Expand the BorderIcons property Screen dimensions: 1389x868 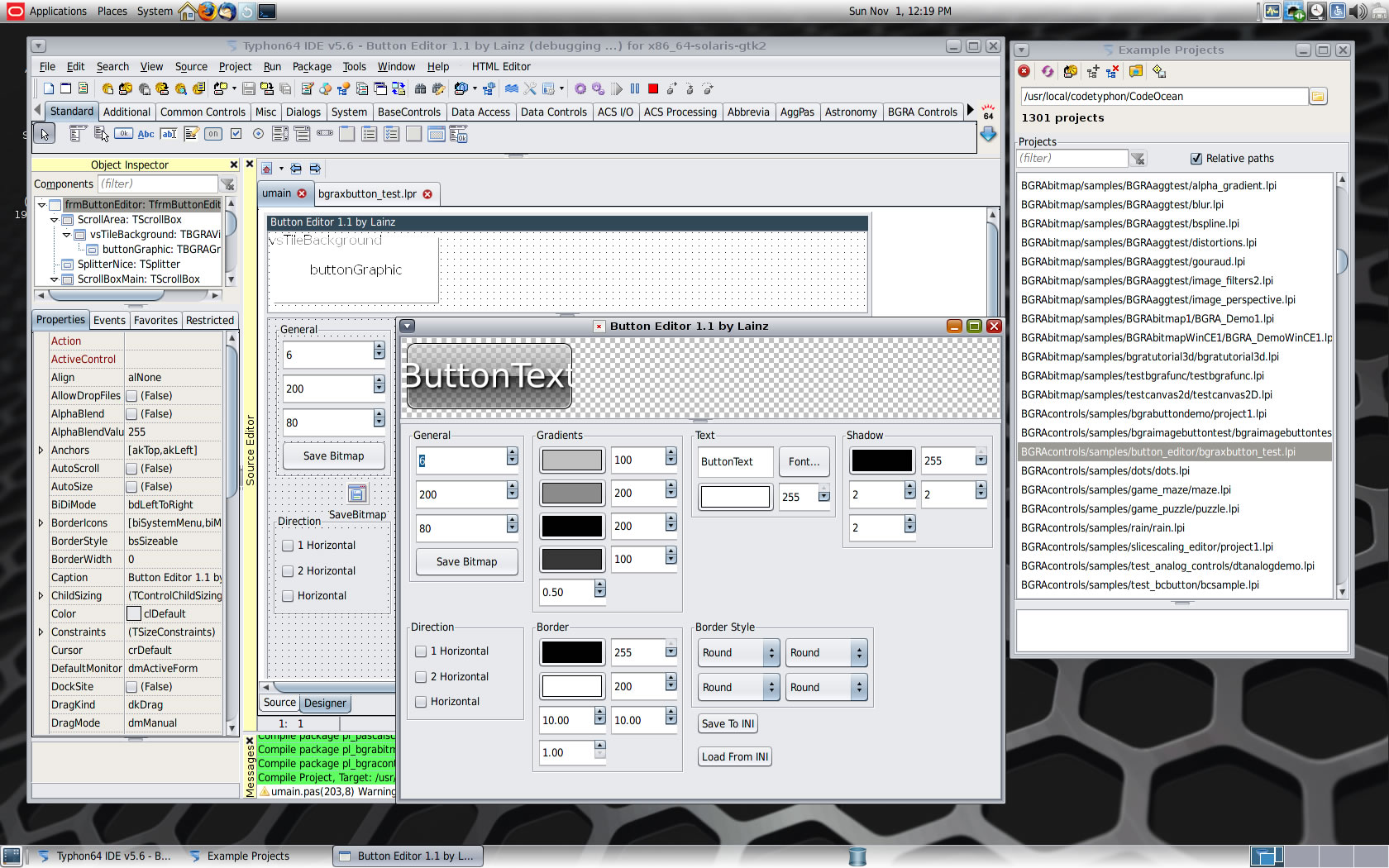[x=41, y=523]
